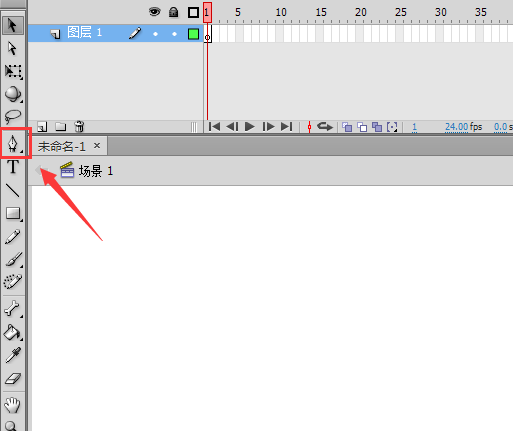Step back one frame

pyautogui.click(x=232, y=127)
